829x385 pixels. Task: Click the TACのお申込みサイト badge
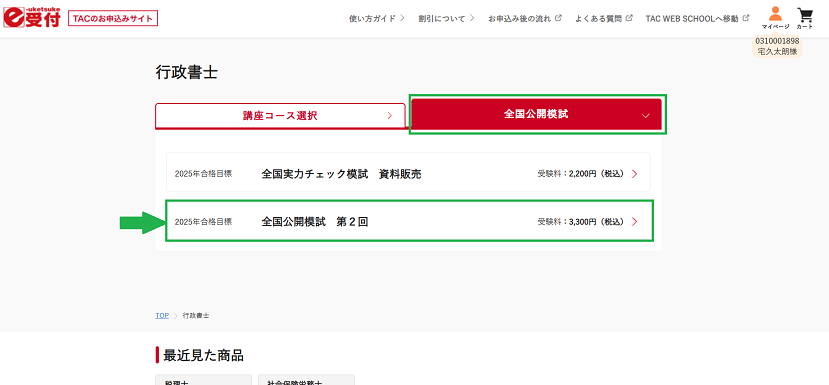tap(113, 19)
